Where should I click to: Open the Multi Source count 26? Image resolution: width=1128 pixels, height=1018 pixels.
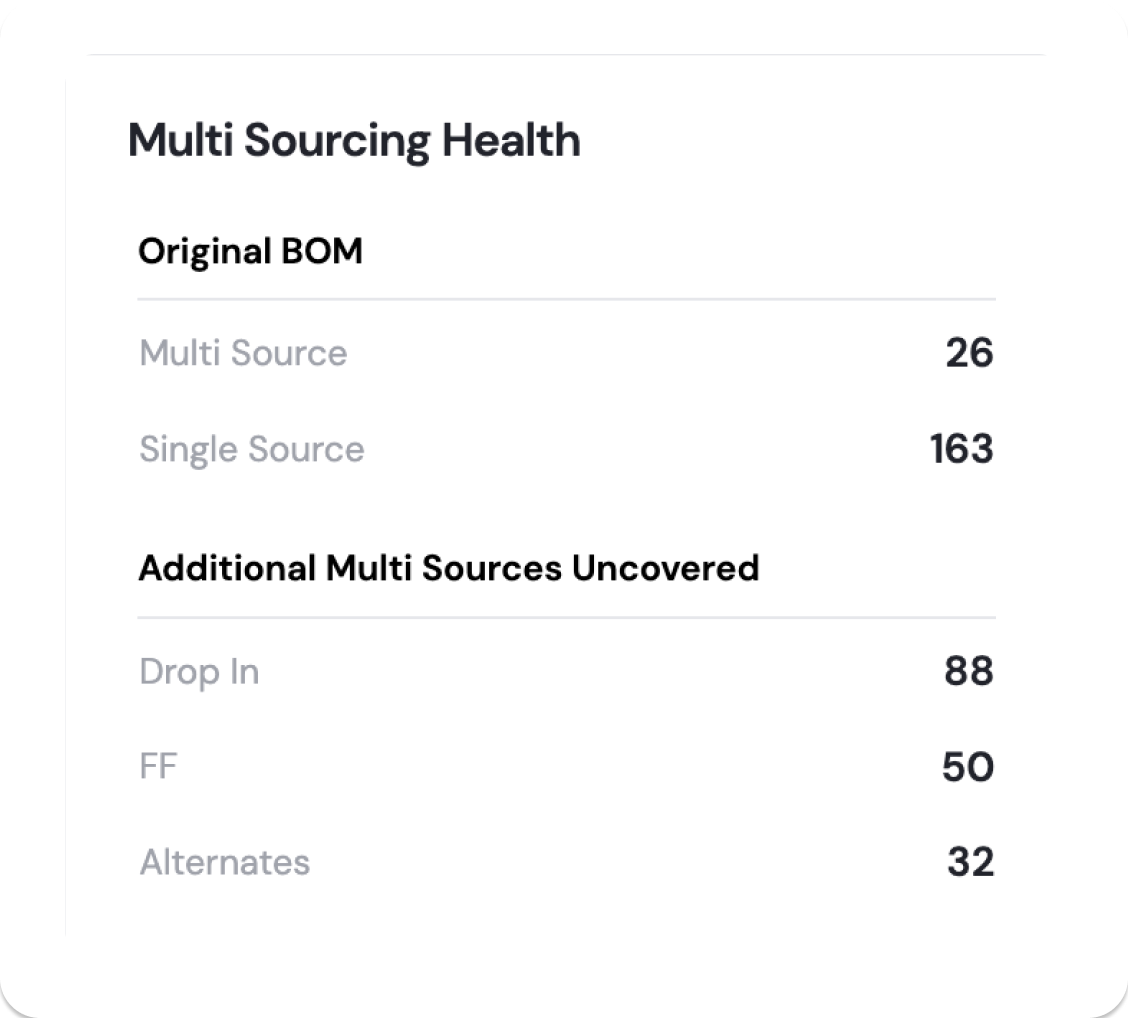point(969,353)
